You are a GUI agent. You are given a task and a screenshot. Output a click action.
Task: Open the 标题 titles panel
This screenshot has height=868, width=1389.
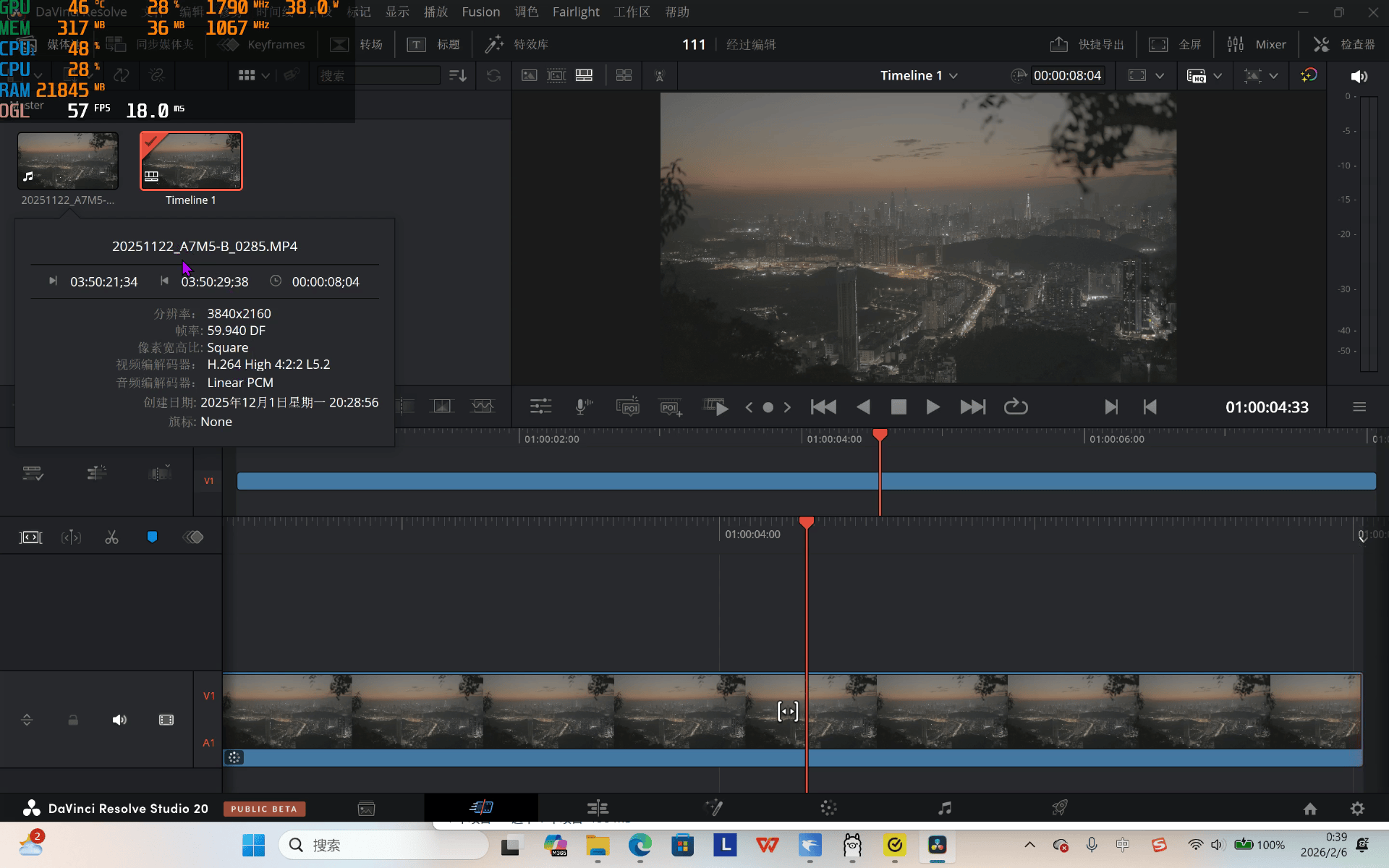tap(433, 45)
